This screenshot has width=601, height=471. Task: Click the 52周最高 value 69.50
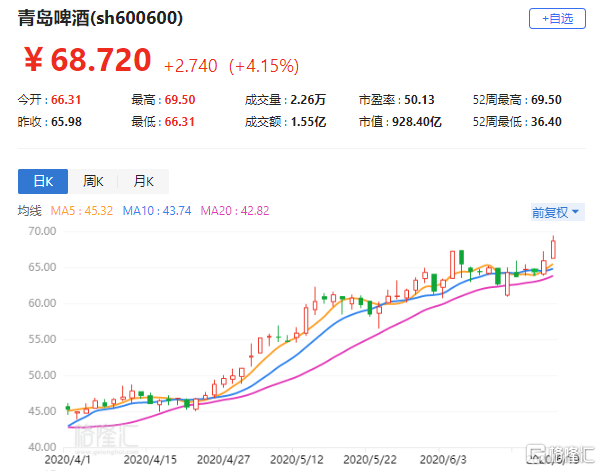pos(546,100)
